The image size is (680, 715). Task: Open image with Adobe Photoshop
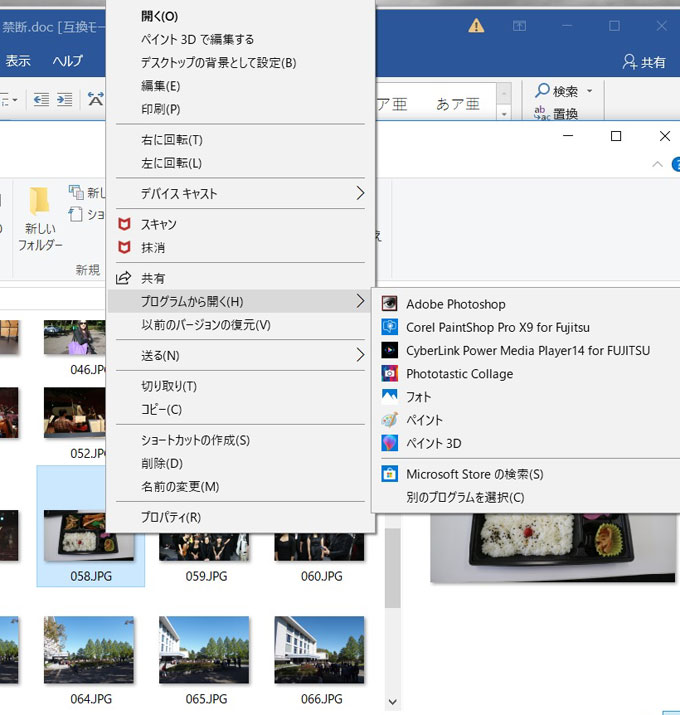[455, 304]
